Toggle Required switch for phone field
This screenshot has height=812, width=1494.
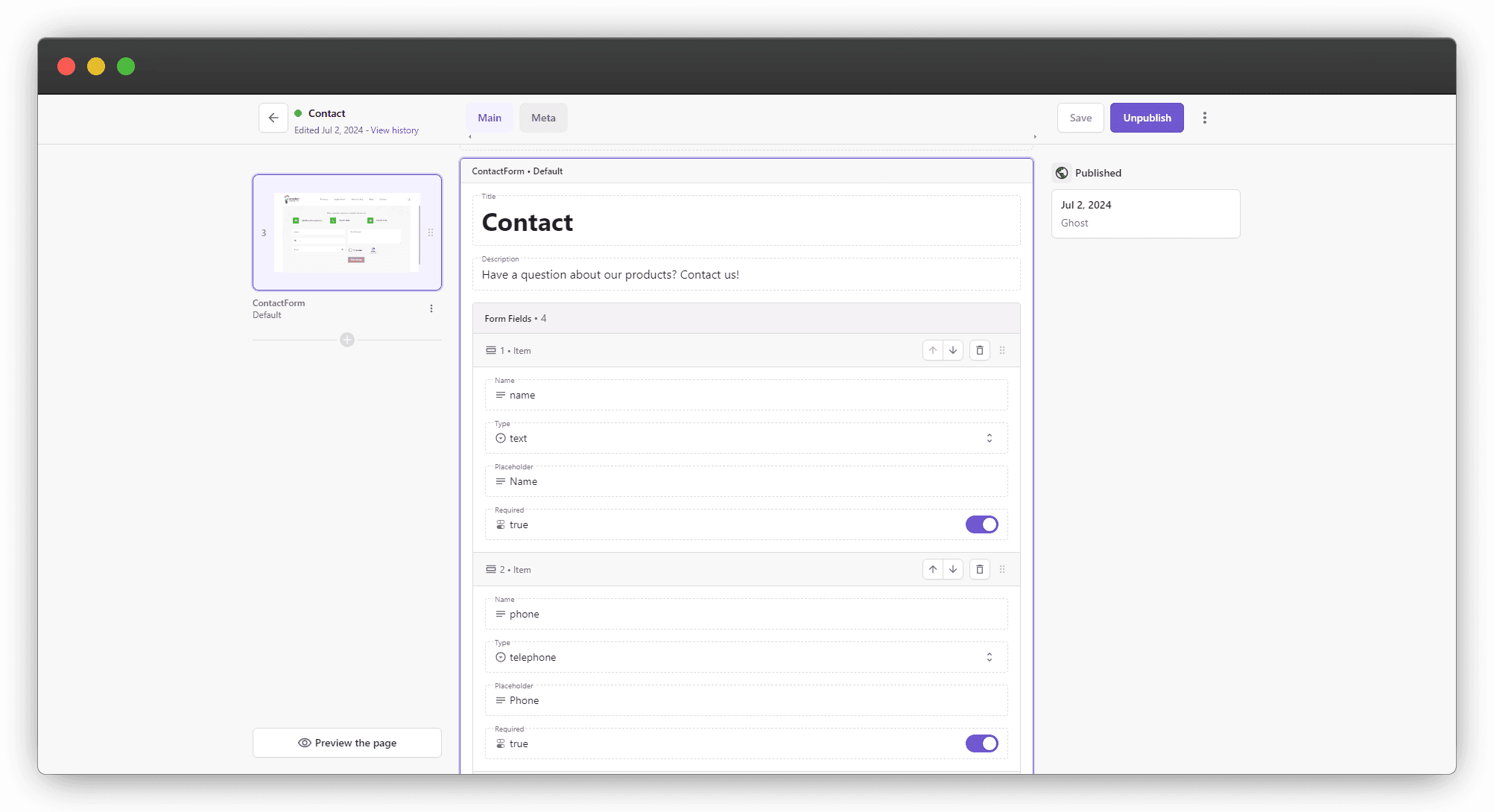coord(982,743)
